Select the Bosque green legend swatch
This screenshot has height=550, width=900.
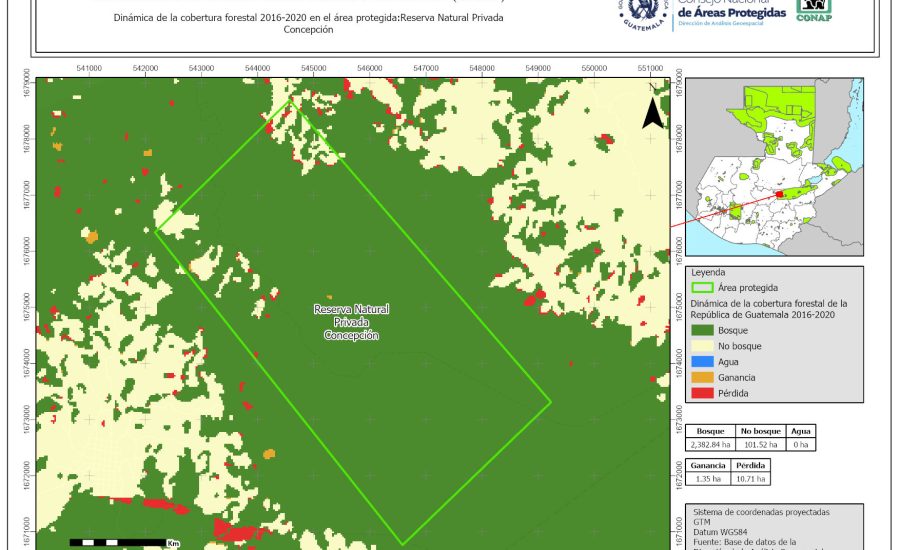pyautogui.click(x=703, y=329)
